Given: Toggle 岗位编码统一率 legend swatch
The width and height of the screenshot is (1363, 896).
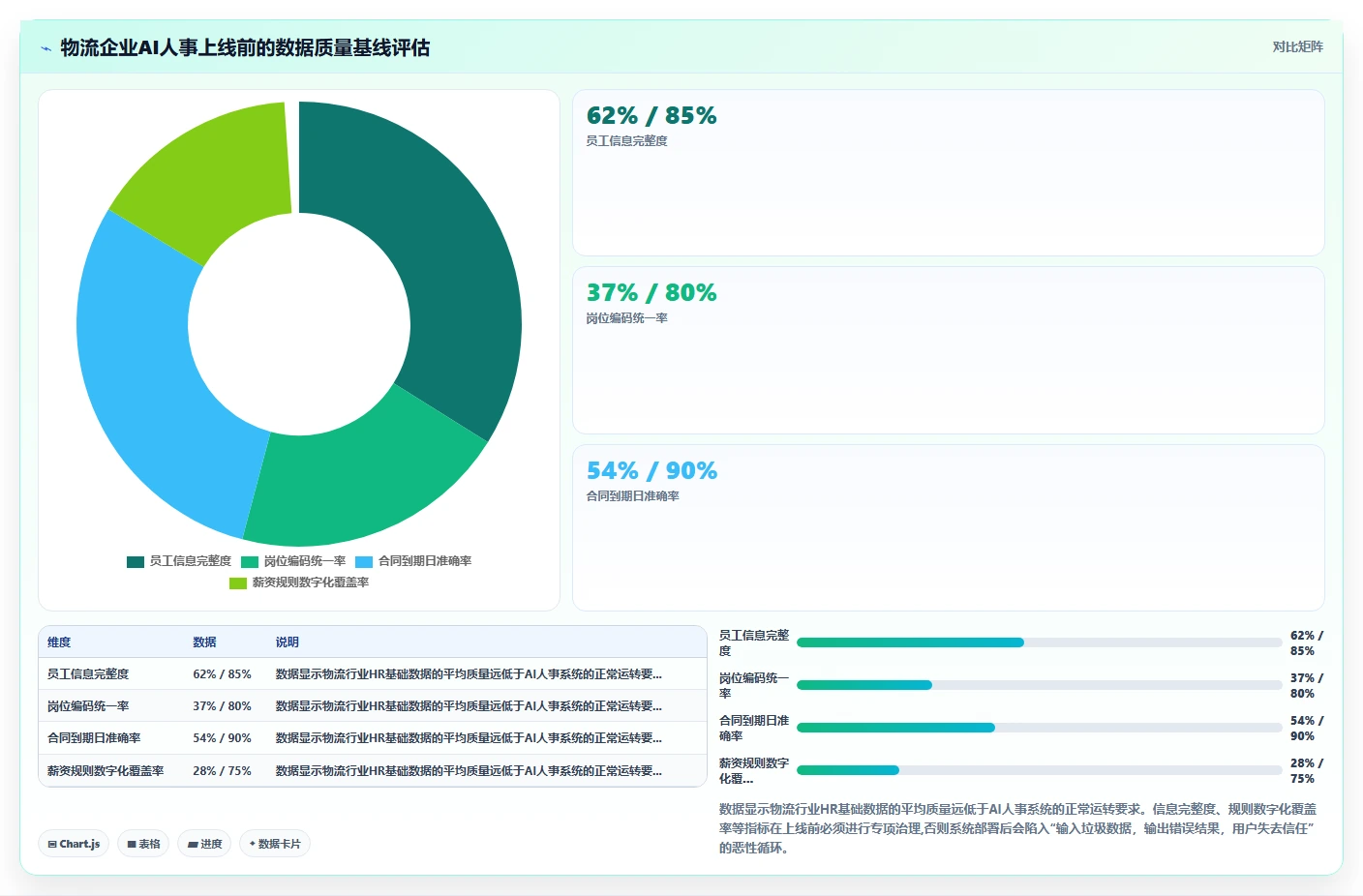Looking at the screenshot, I should pos(250,561).
